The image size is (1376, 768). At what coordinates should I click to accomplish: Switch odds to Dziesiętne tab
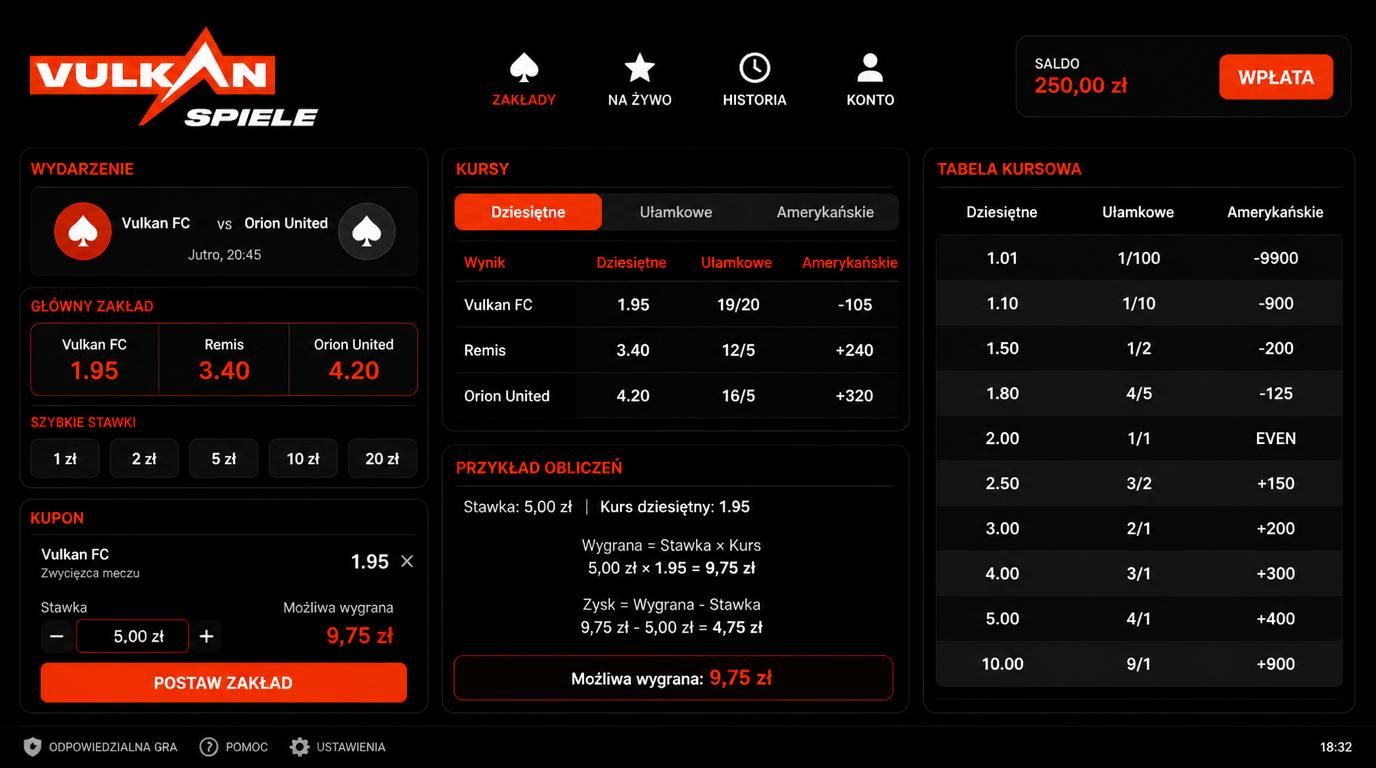[x=528, y=212]
